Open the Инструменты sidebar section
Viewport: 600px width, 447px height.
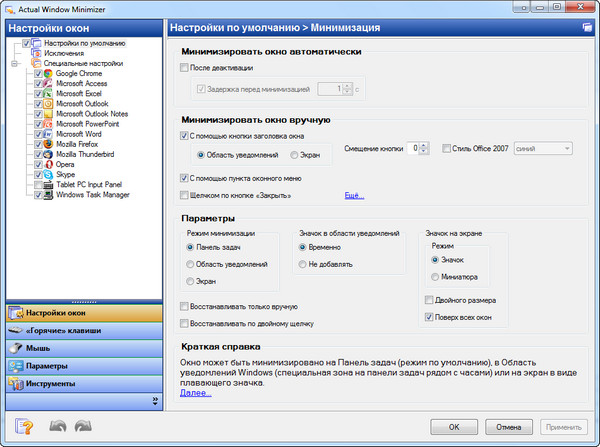click(84, 383)
